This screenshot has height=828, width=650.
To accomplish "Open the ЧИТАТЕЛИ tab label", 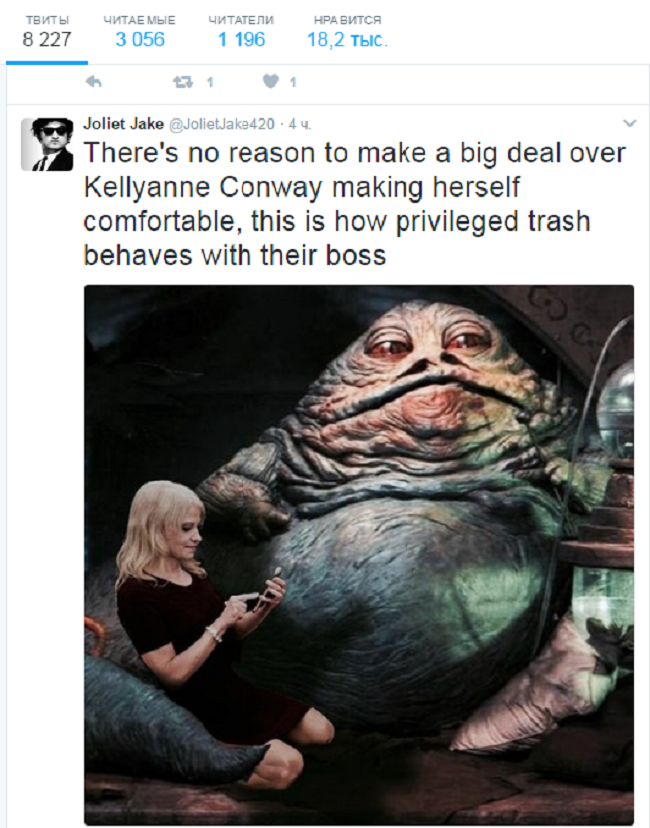I will pyautogui.click(x=241, y=20).
